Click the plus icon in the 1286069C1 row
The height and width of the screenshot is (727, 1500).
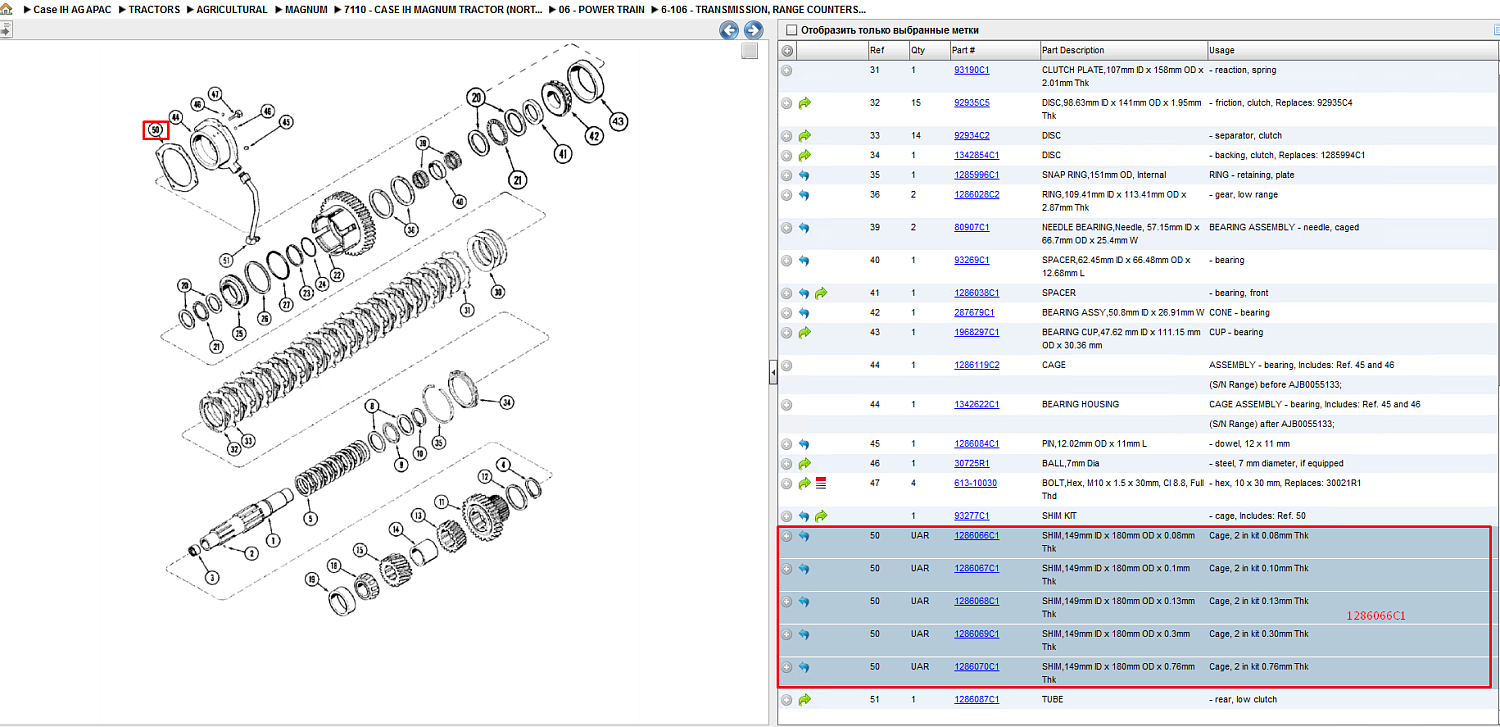pos(787,635)
